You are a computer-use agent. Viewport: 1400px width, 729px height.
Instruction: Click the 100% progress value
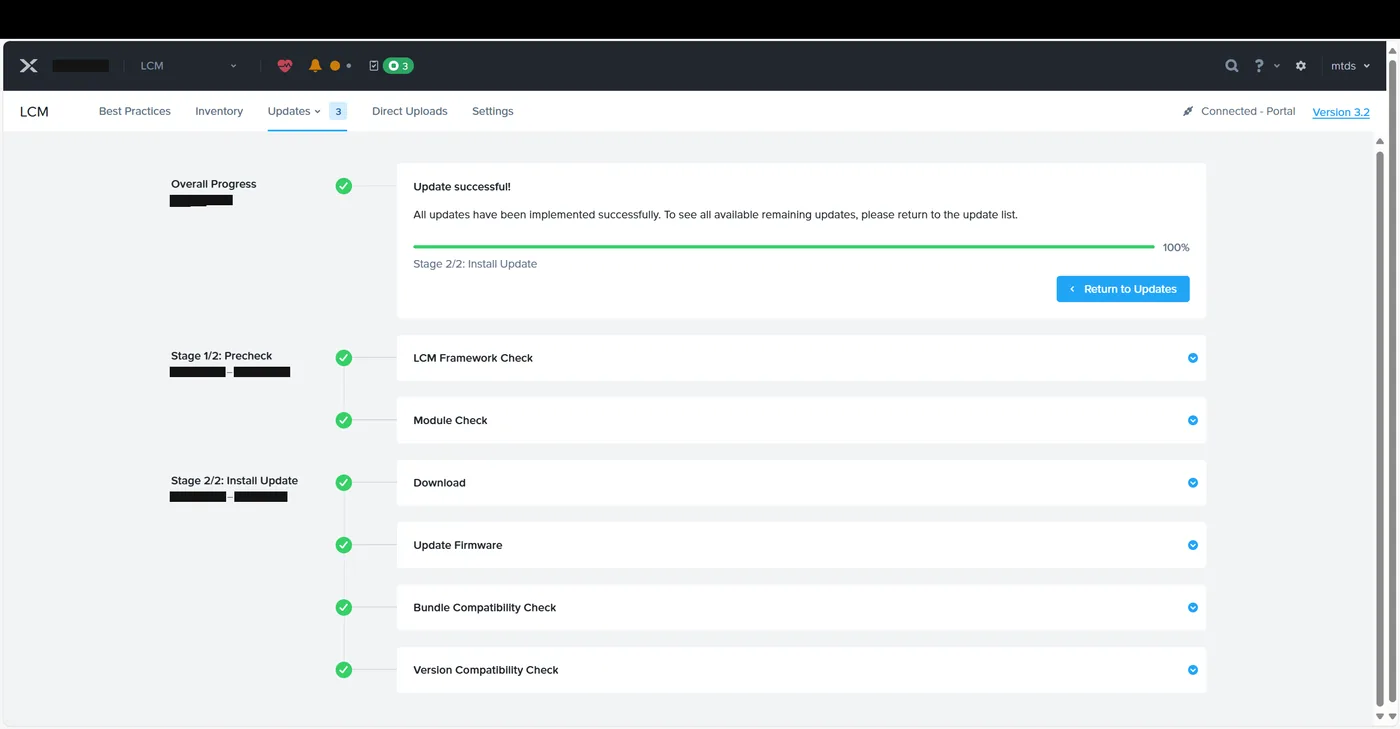(1176, 247)
